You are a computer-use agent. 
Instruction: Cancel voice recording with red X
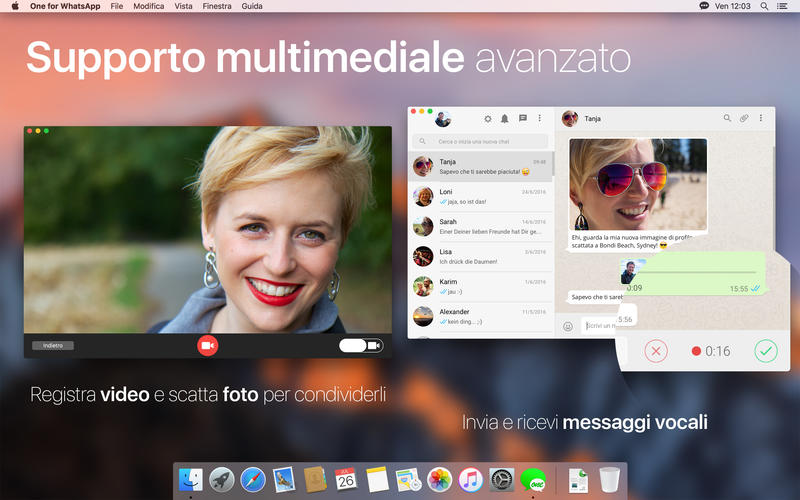click(x=655, y=351)
